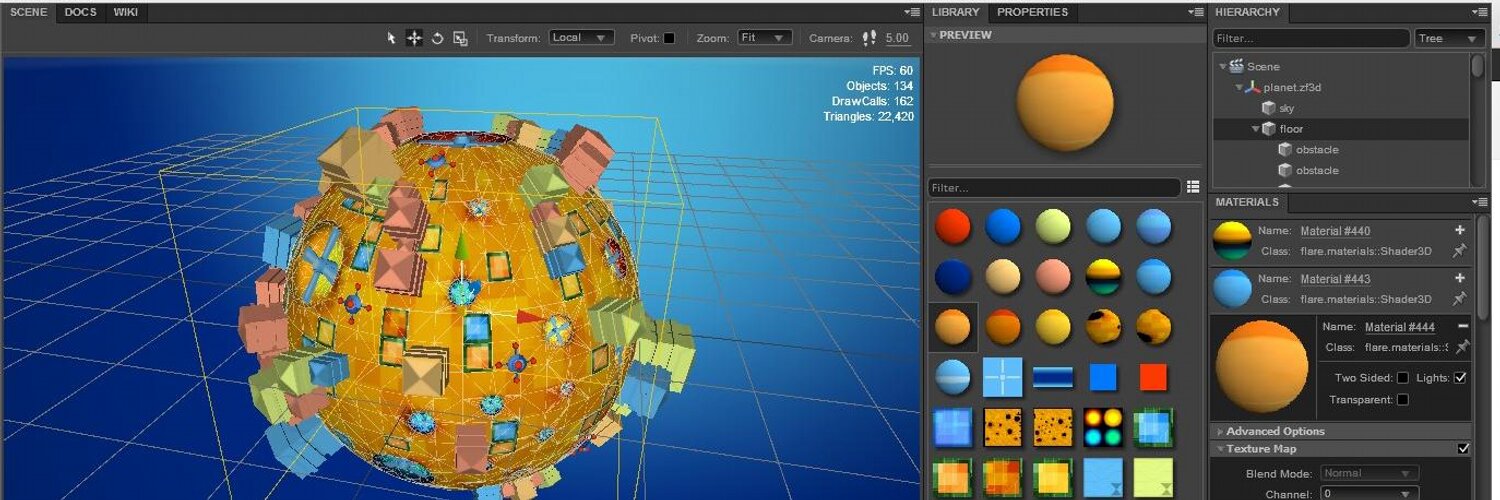Open the Transform Local dropdown
The height and width of the screenshot is (500, 1500).
coord(581,38)
